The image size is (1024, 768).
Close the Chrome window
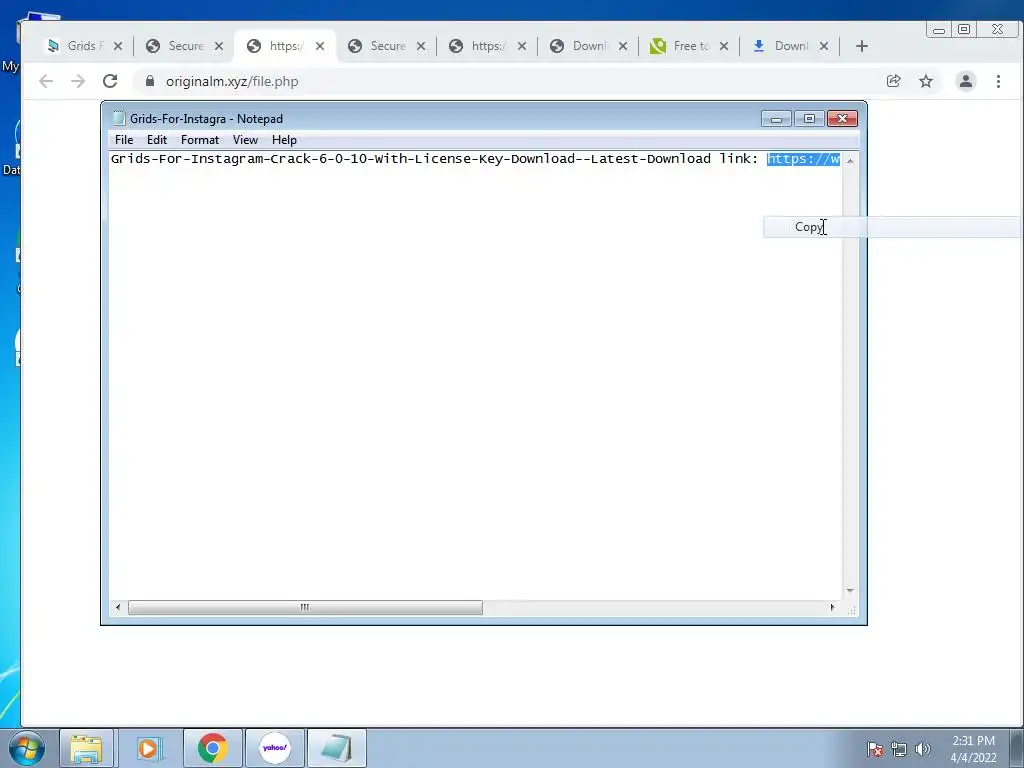coord(997,29)
